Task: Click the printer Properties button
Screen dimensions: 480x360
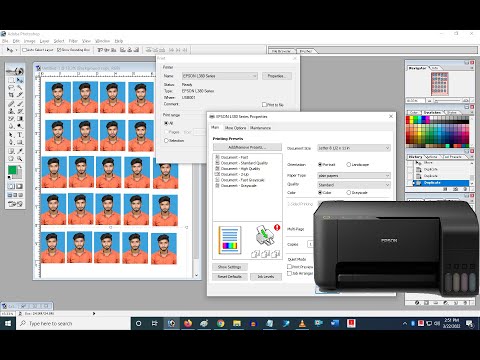Action: [x=277, y=76]
